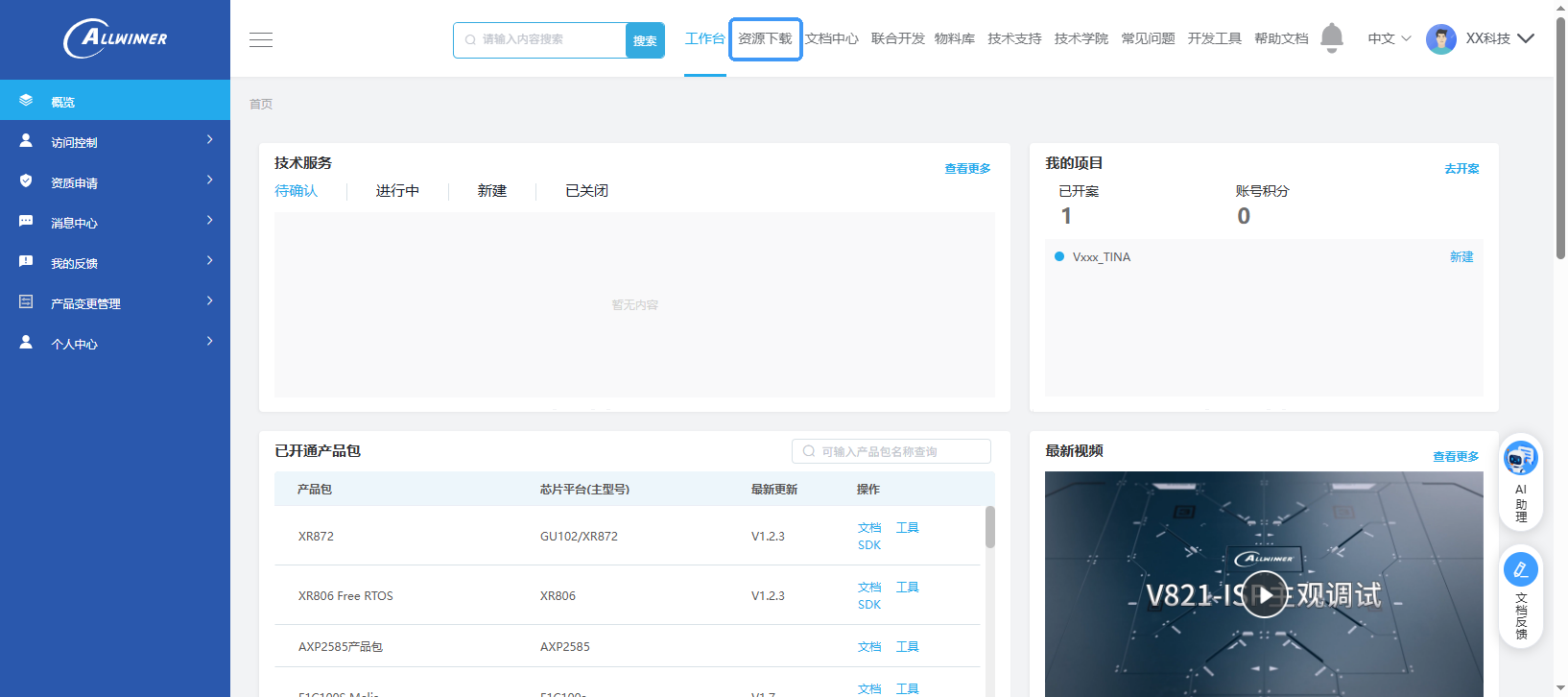
Task: Select the in-progress technical service tab
Action: 397,191
